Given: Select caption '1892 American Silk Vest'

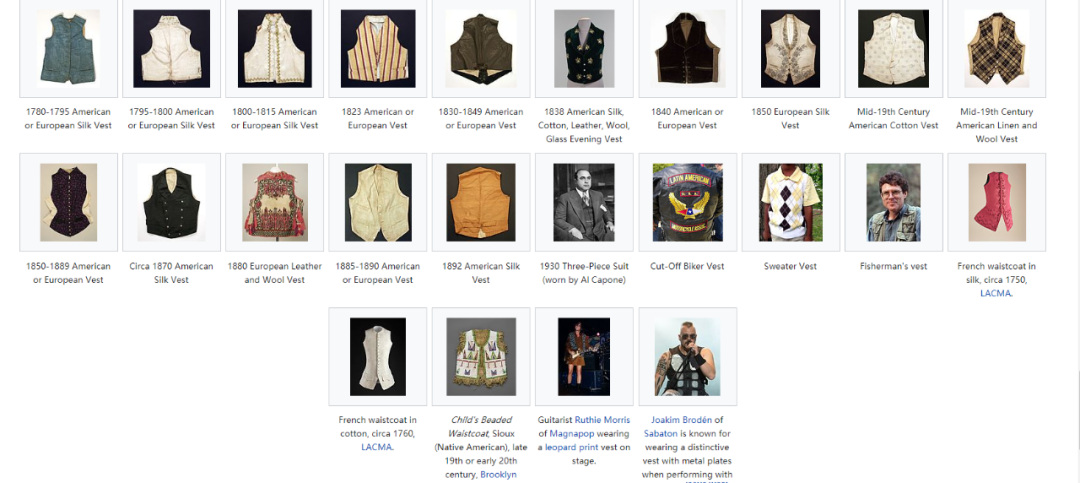Looking at the screenshot, I should pos(481,273).
